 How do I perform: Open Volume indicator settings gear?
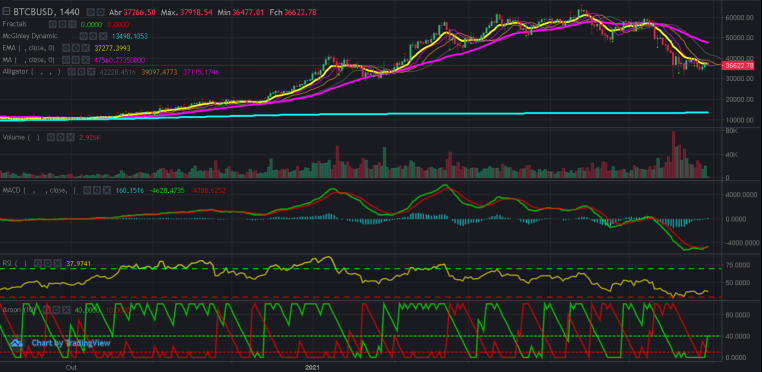60,137
